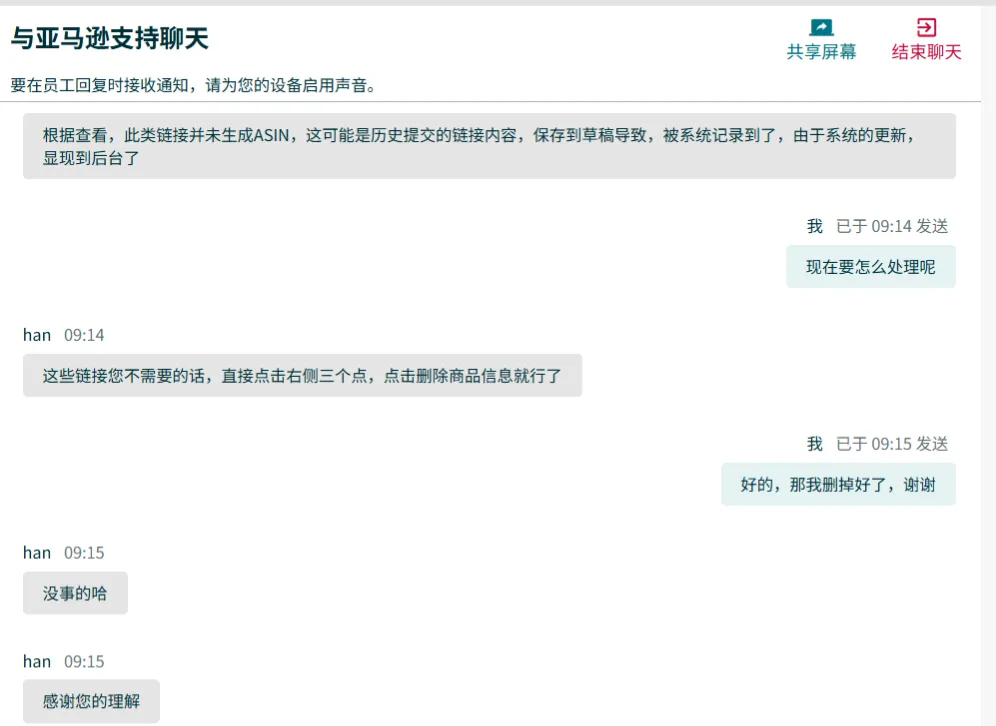Click the message bubble 感谢您的理解
Image resolution: width=996 pixels, height=726 pixels.
click(x=91, y=701)
